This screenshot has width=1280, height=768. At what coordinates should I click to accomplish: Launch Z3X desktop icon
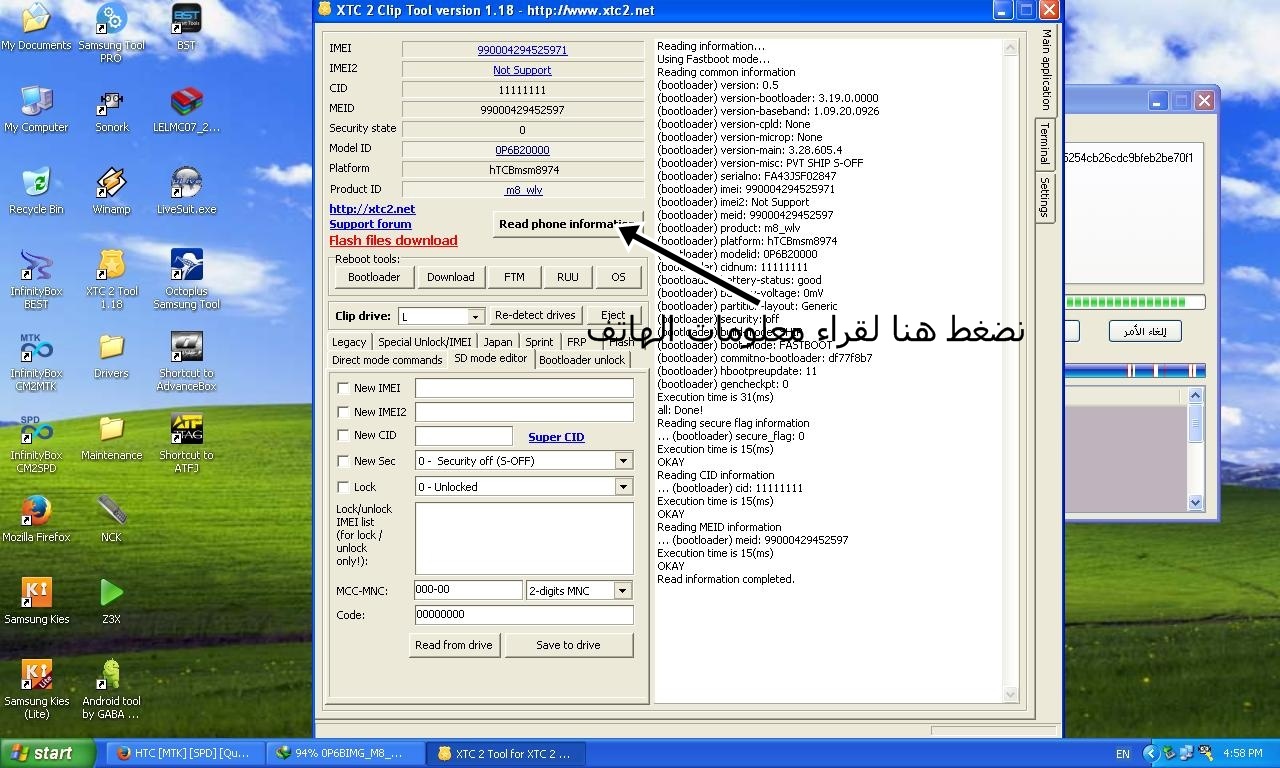[x=111, y=602]
